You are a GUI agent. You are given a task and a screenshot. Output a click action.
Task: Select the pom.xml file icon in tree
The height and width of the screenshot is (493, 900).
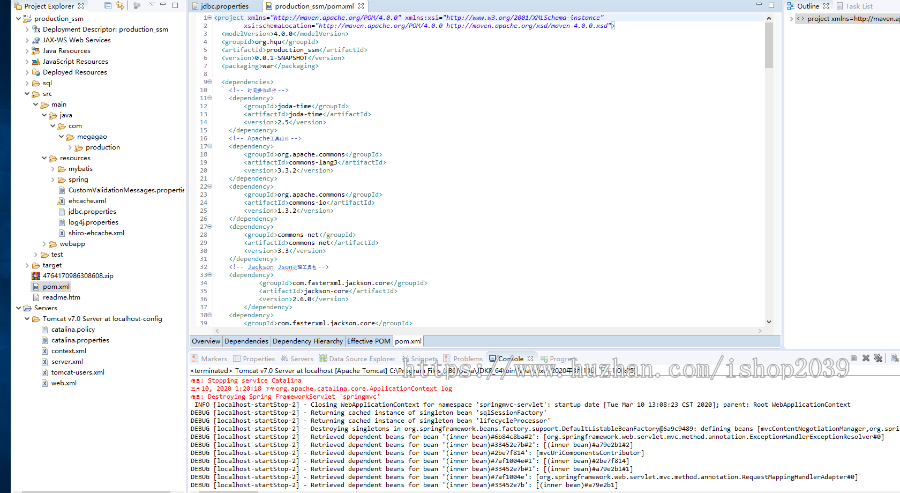35,286
